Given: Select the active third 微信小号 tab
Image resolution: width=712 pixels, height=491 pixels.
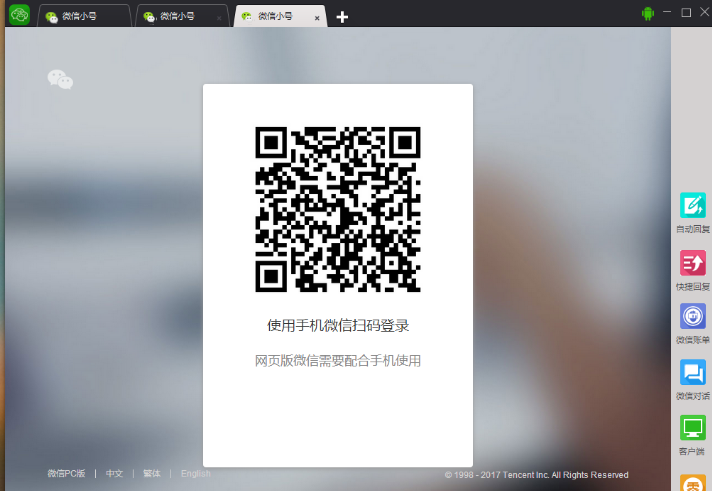Looking at the screenshot, I should pyautogui.click(x=280, y=16).
